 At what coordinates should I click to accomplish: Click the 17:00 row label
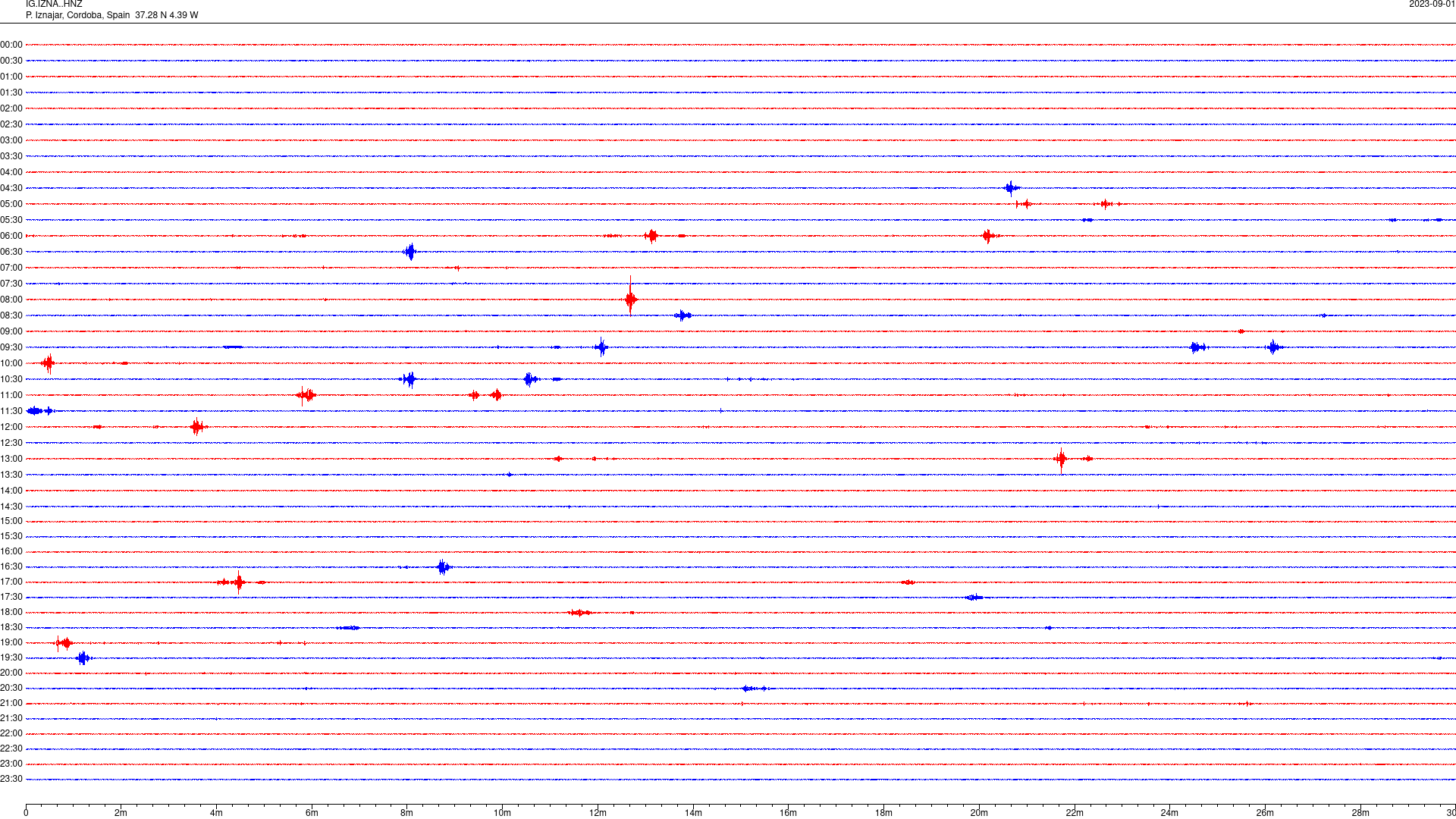point(11,582)
